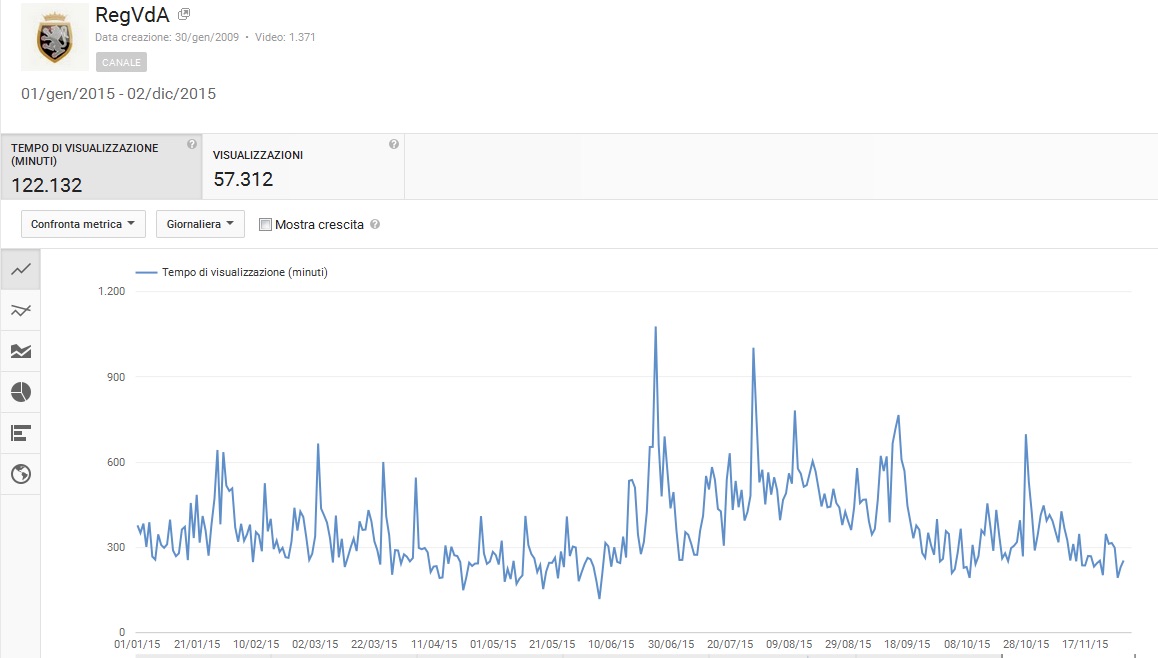
Task: Switch to the multi-line chart icon
Action: tap(21, 310)
